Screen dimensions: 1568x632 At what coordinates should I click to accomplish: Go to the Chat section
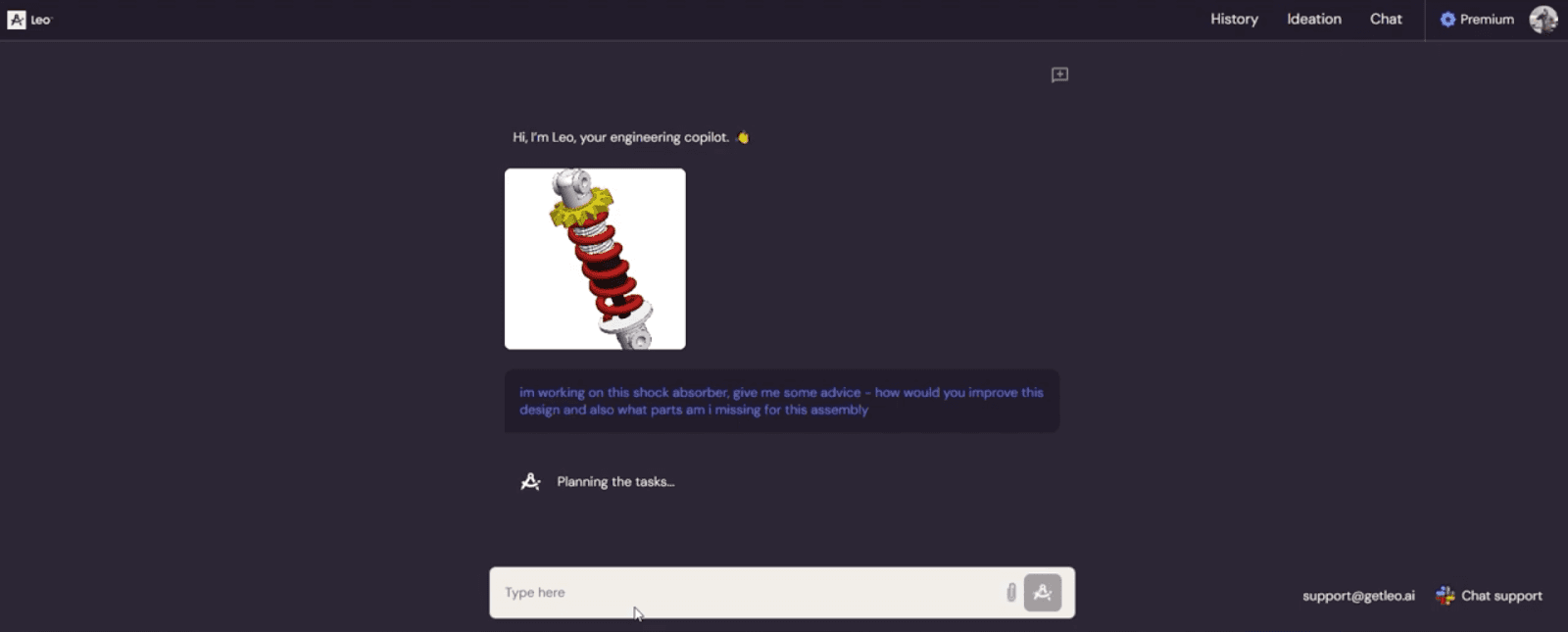[1386, 19]
